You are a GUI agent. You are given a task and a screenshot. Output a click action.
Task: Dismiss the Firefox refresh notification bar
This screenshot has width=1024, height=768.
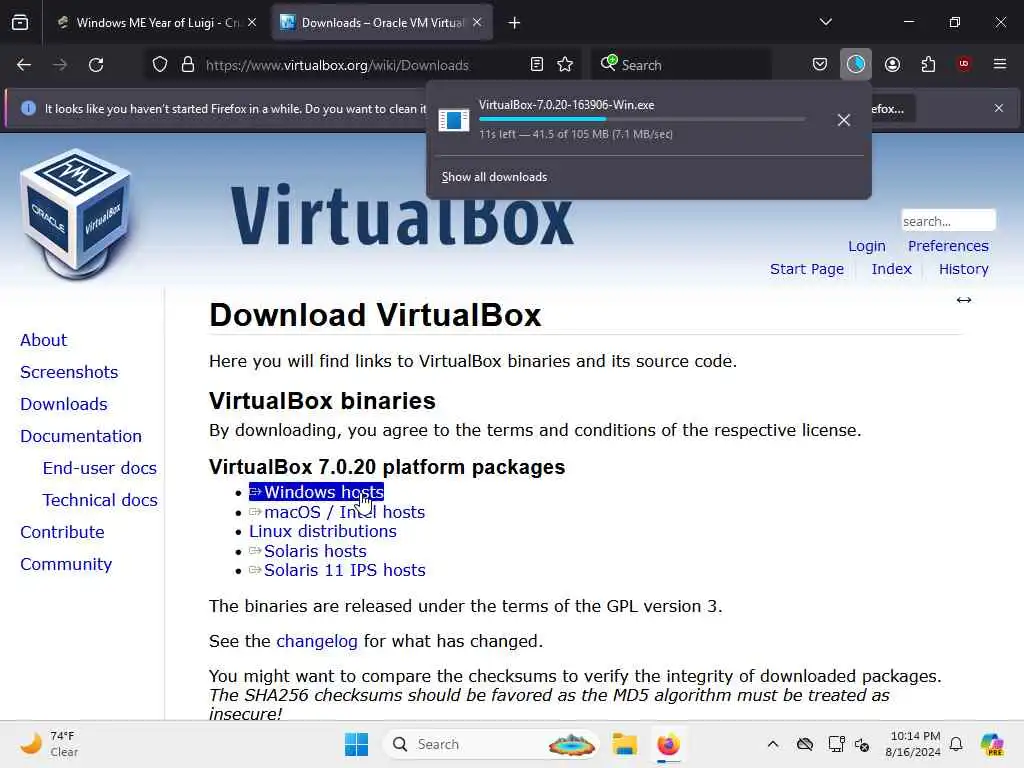pos(999,108)
